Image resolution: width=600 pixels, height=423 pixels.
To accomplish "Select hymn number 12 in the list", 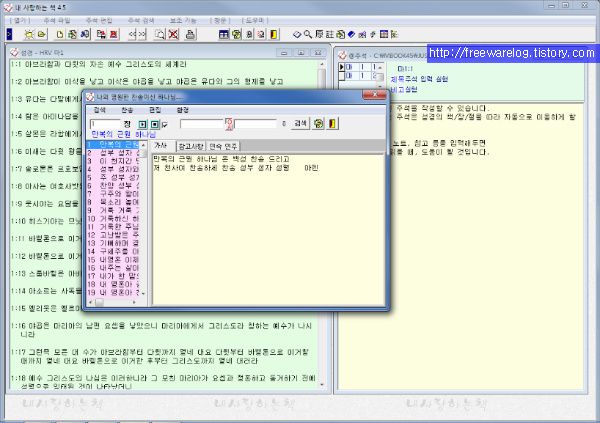I will click(113, 235).
